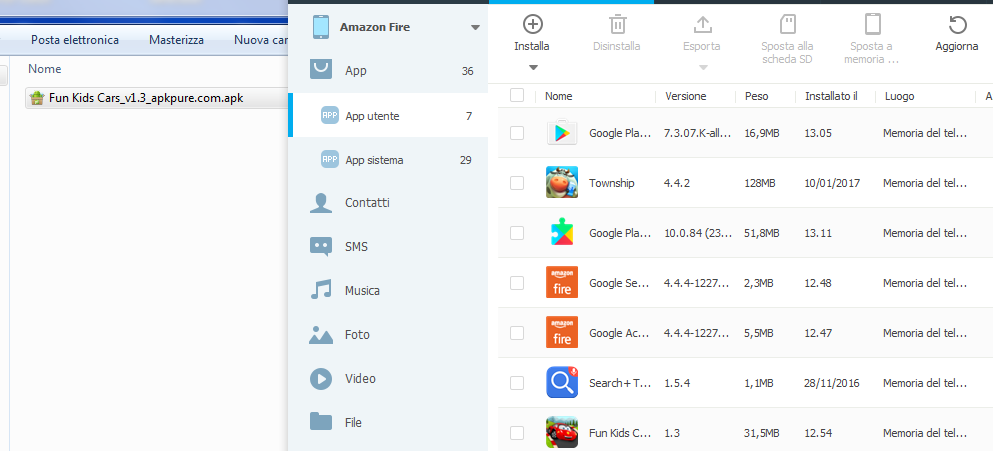This screenshot has width=993, height=451.
Task: Click the Township version 4.4.2 cell
Action: pyautogui.click(x=677, y=183)
